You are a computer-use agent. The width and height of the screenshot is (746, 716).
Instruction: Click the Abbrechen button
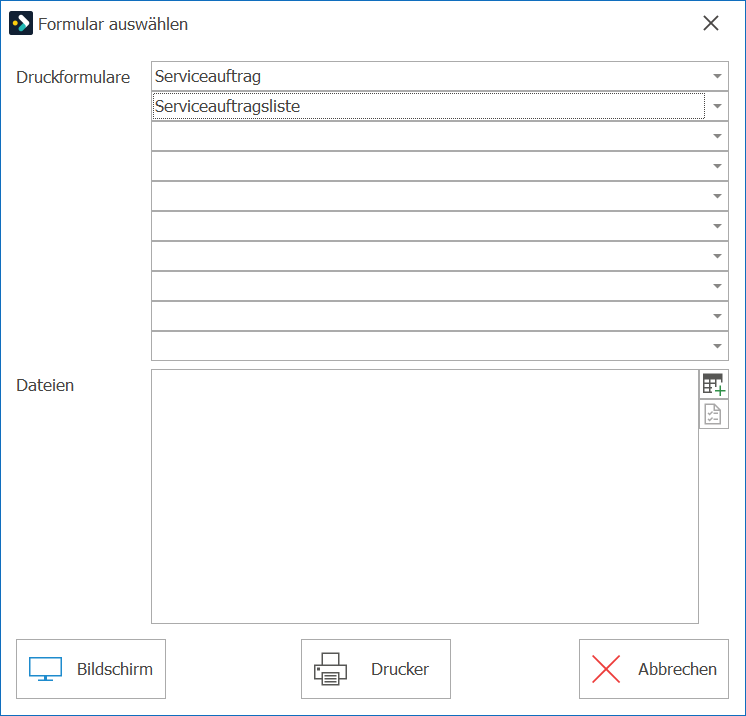click(654, 669)
